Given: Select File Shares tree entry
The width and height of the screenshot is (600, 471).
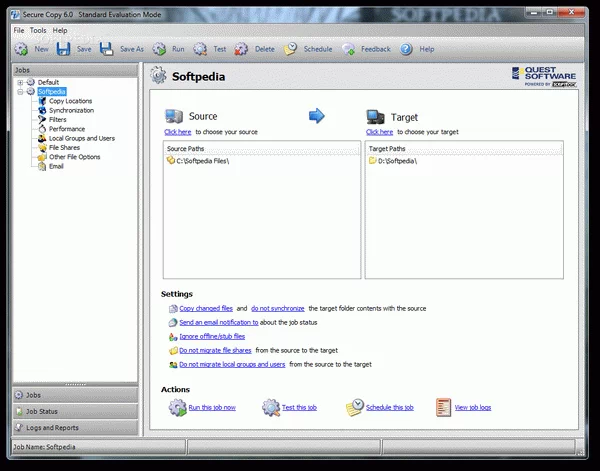Looking at the screenshot, I should [x=64, y=148].
